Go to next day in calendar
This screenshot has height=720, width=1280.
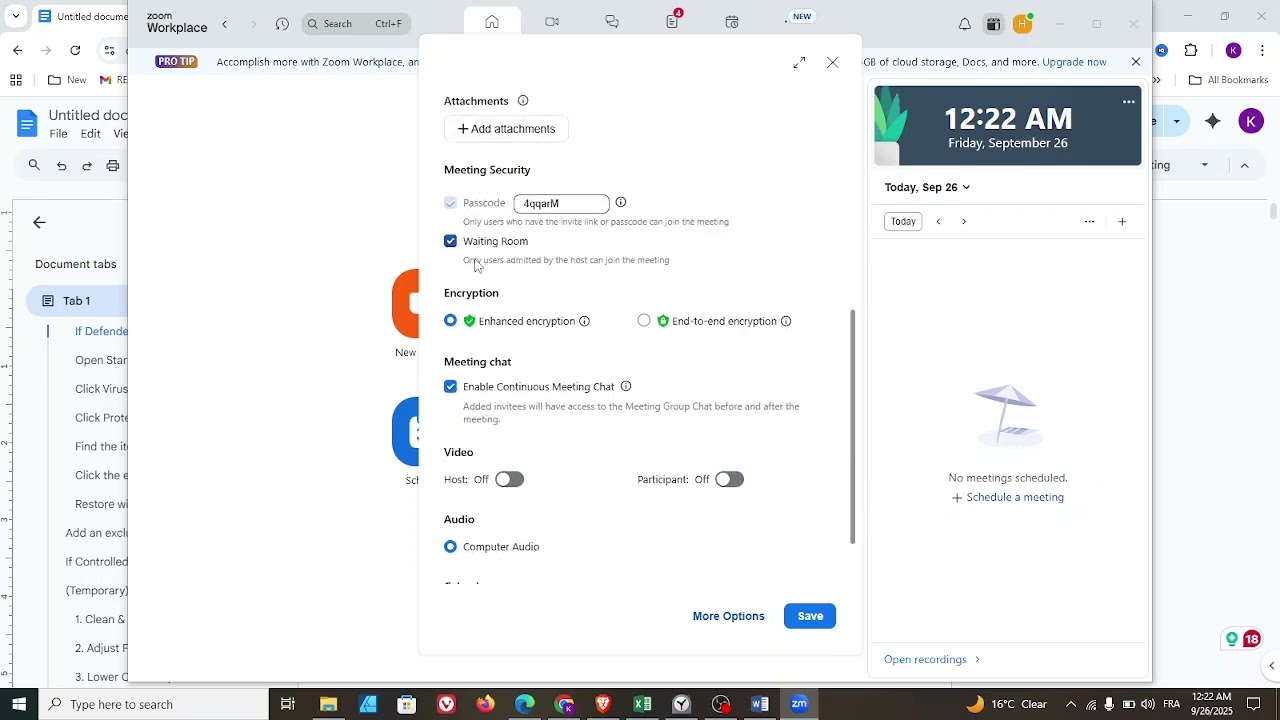[964, 222]
